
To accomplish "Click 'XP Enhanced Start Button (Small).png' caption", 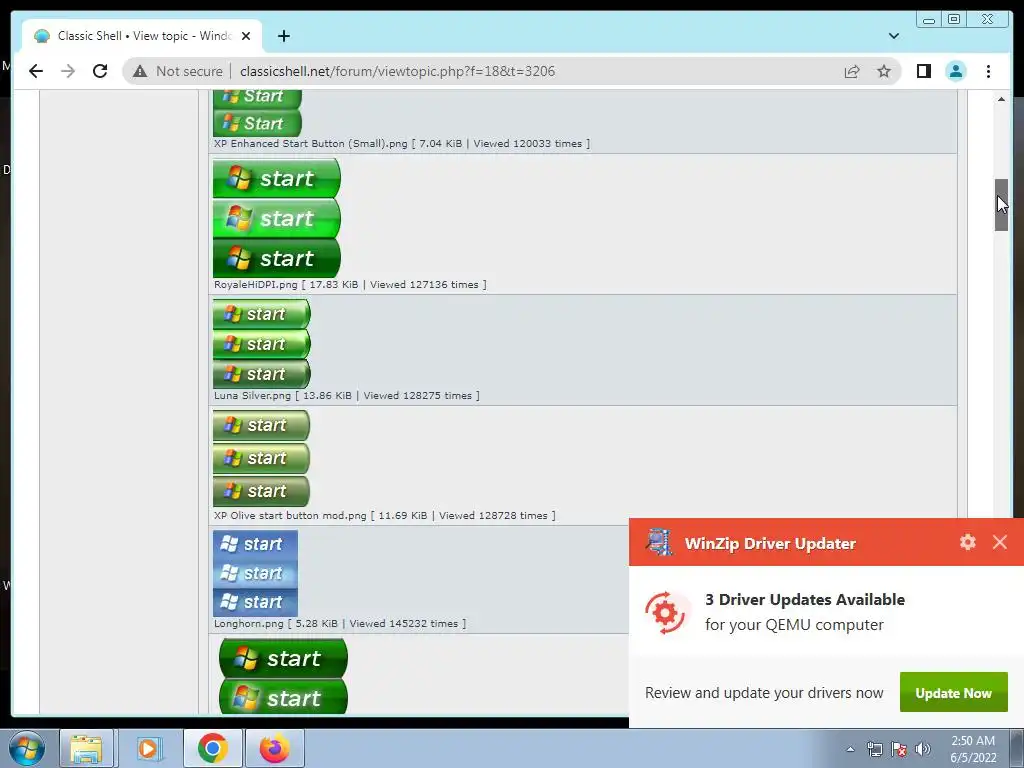I will click(310, 144).
